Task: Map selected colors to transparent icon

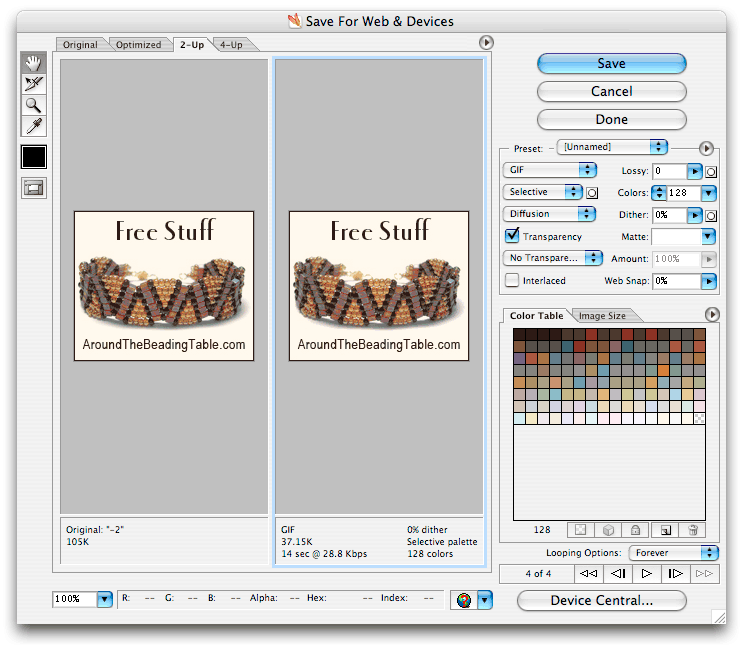Action: tap(580, 530)
